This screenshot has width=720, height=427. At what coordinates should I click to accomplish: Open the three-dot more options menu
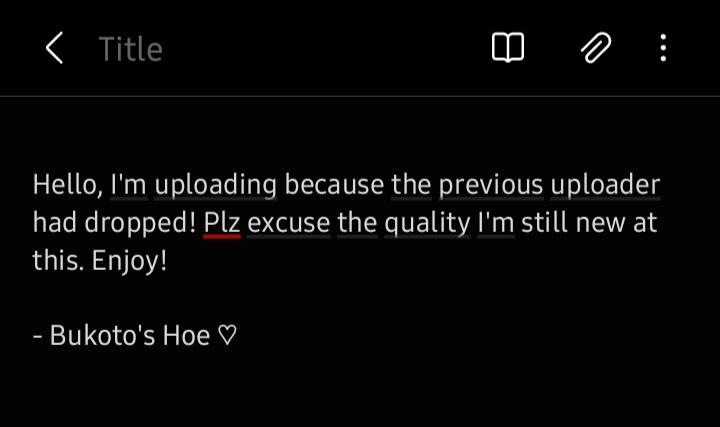(x=663, y=48)
